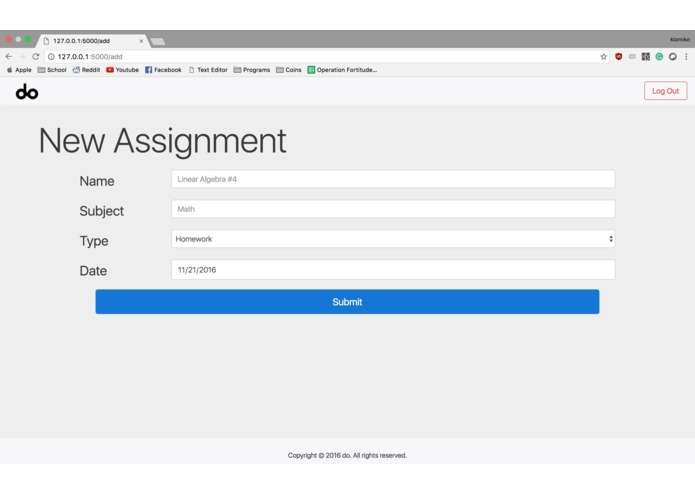695x494 pixels.
Task: Open the Apple bookmark
Action: pos(19,70)
